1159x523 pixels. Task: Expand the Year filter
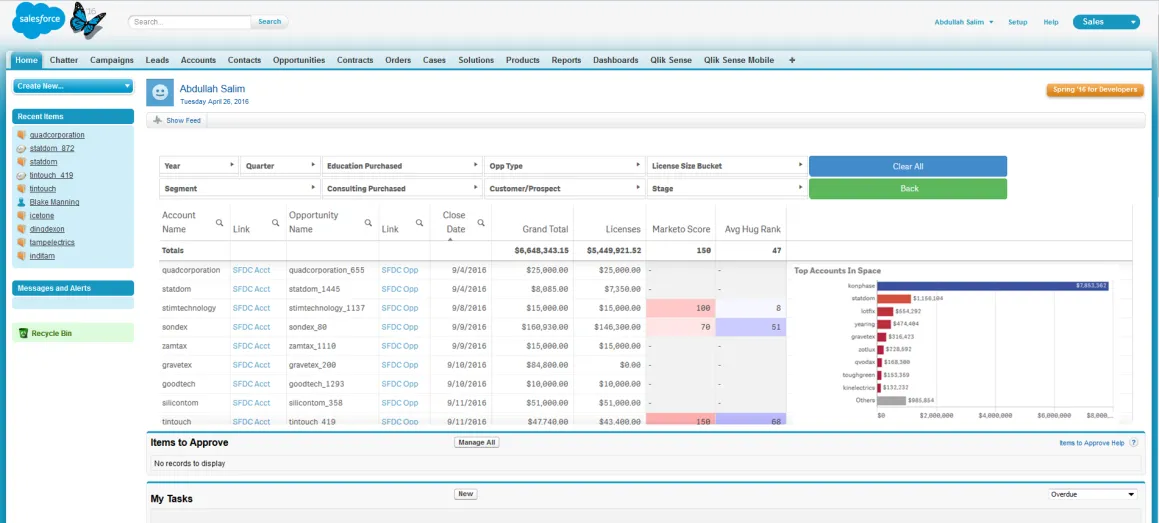[232, 165]
